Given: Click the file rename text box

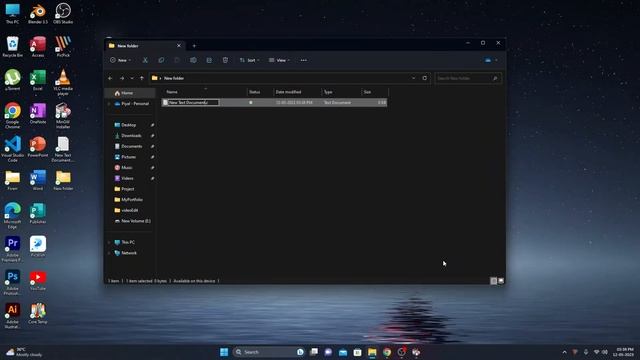Looking at the screenshot, I should [194, 102].
